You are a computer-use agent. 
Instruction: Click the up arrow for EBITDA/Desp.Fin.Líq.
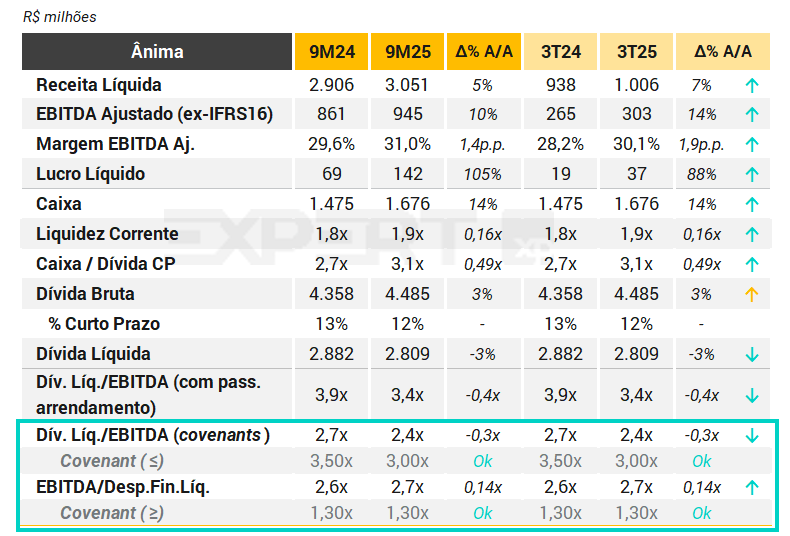[752, 487]
